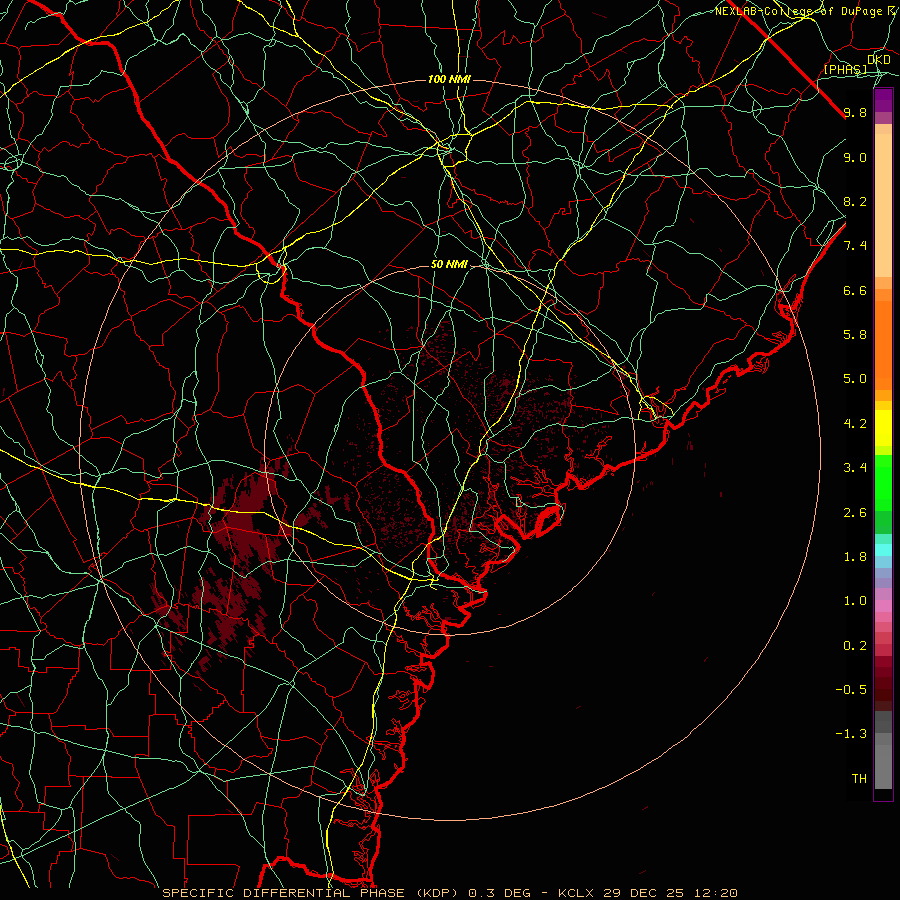Click the 9.8 value on the color scale
The image size is (900, 900).
pyautogui.click(x=855, y=112)
